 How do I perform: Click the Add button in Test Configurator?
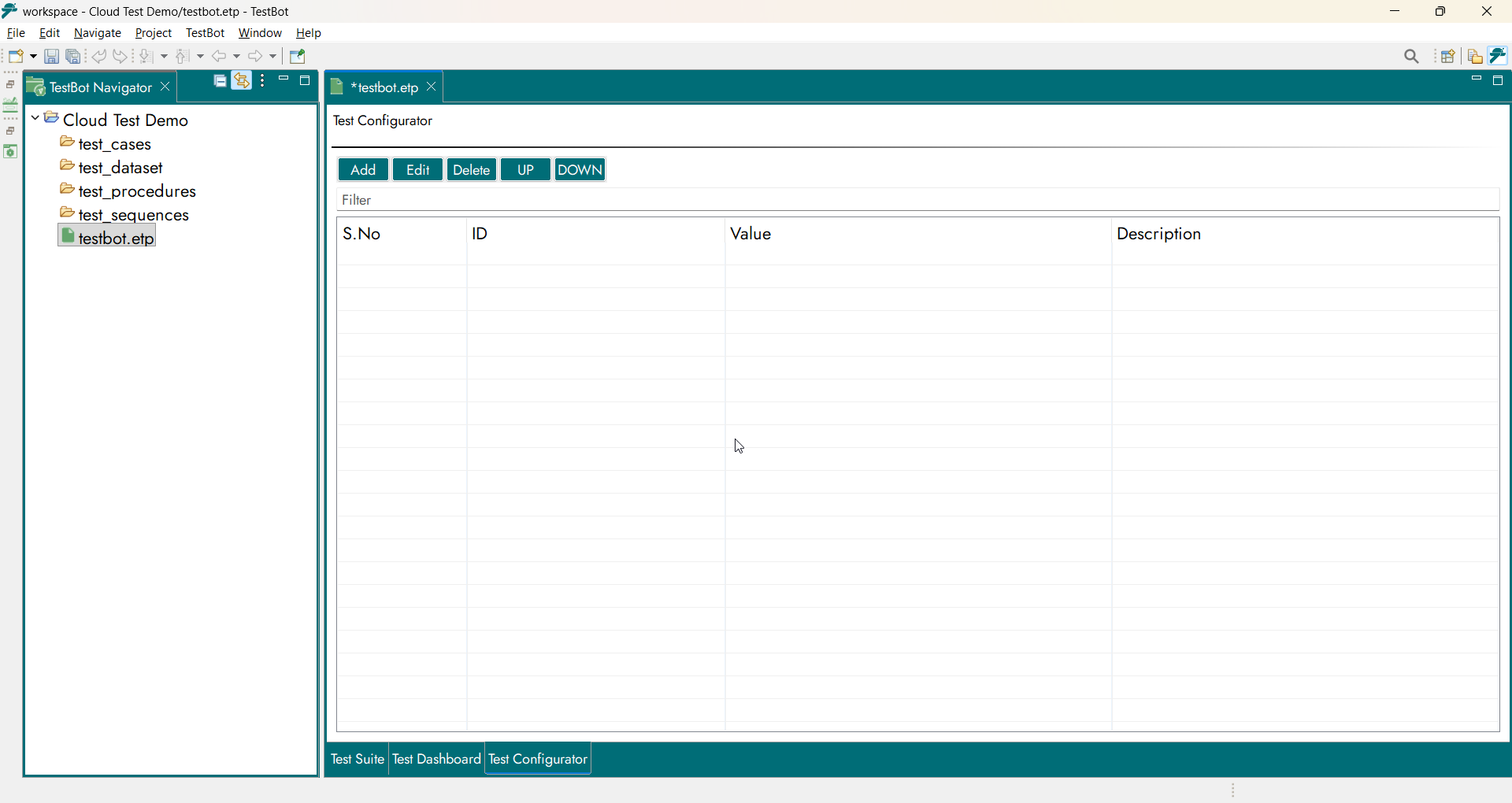[363, 170]
